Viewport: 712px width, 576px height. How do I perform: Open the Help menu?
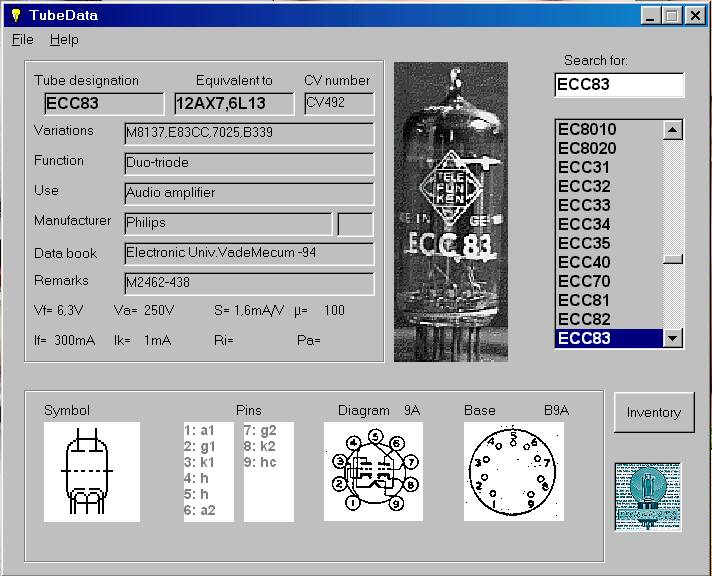point(64,40)
